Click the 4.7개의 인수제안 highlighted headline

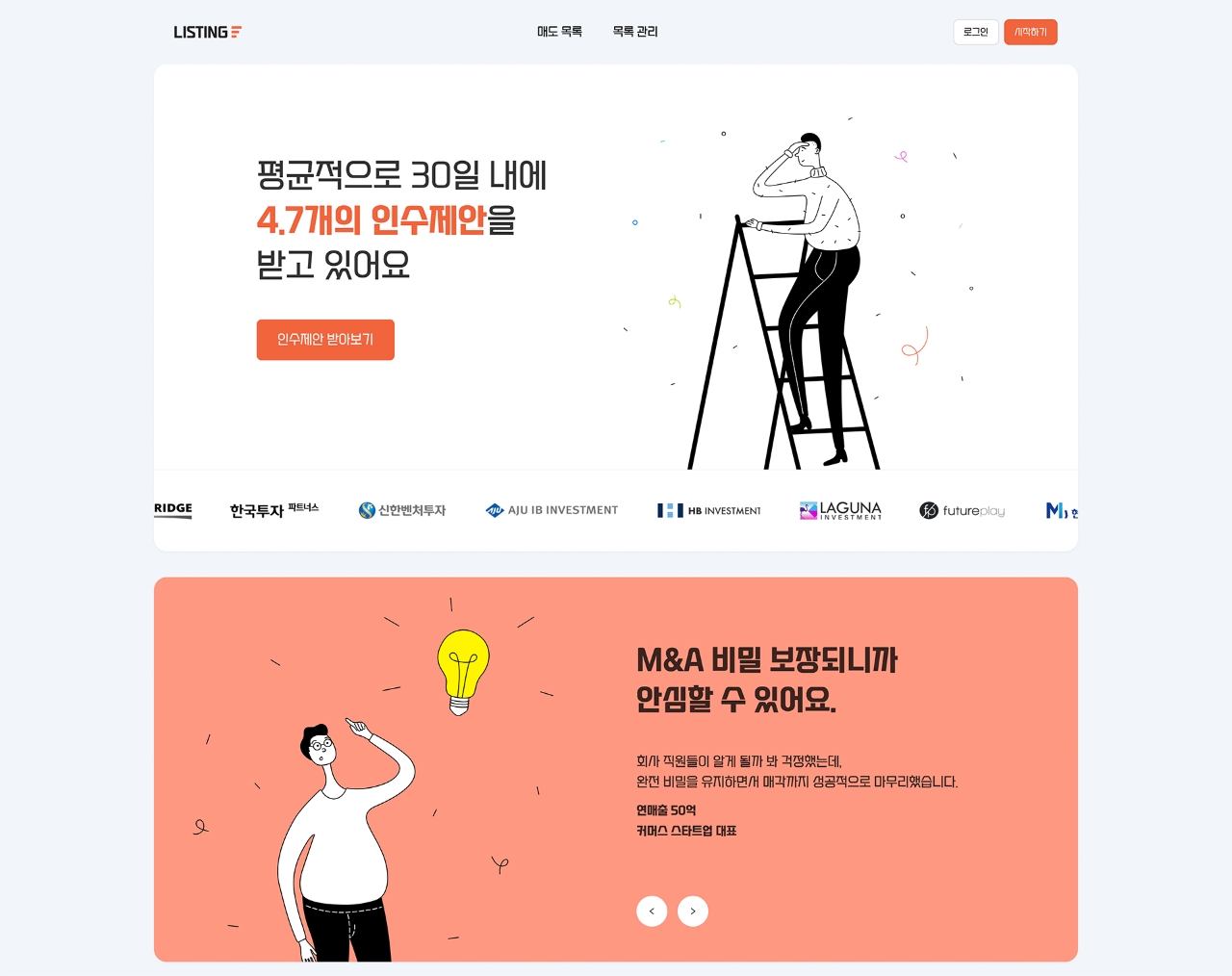coord(372,220)
